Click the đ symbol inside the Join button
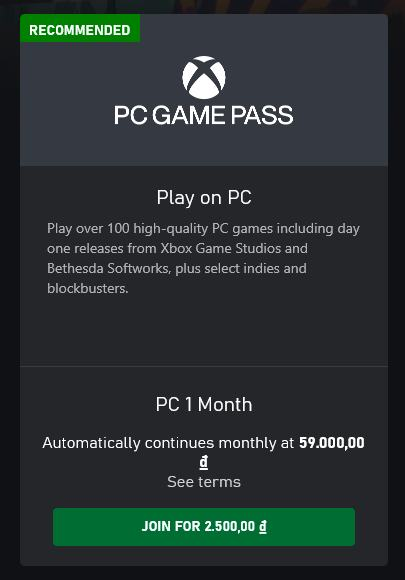This screenshot has height=580, width=405. click(x=263, y=527)
